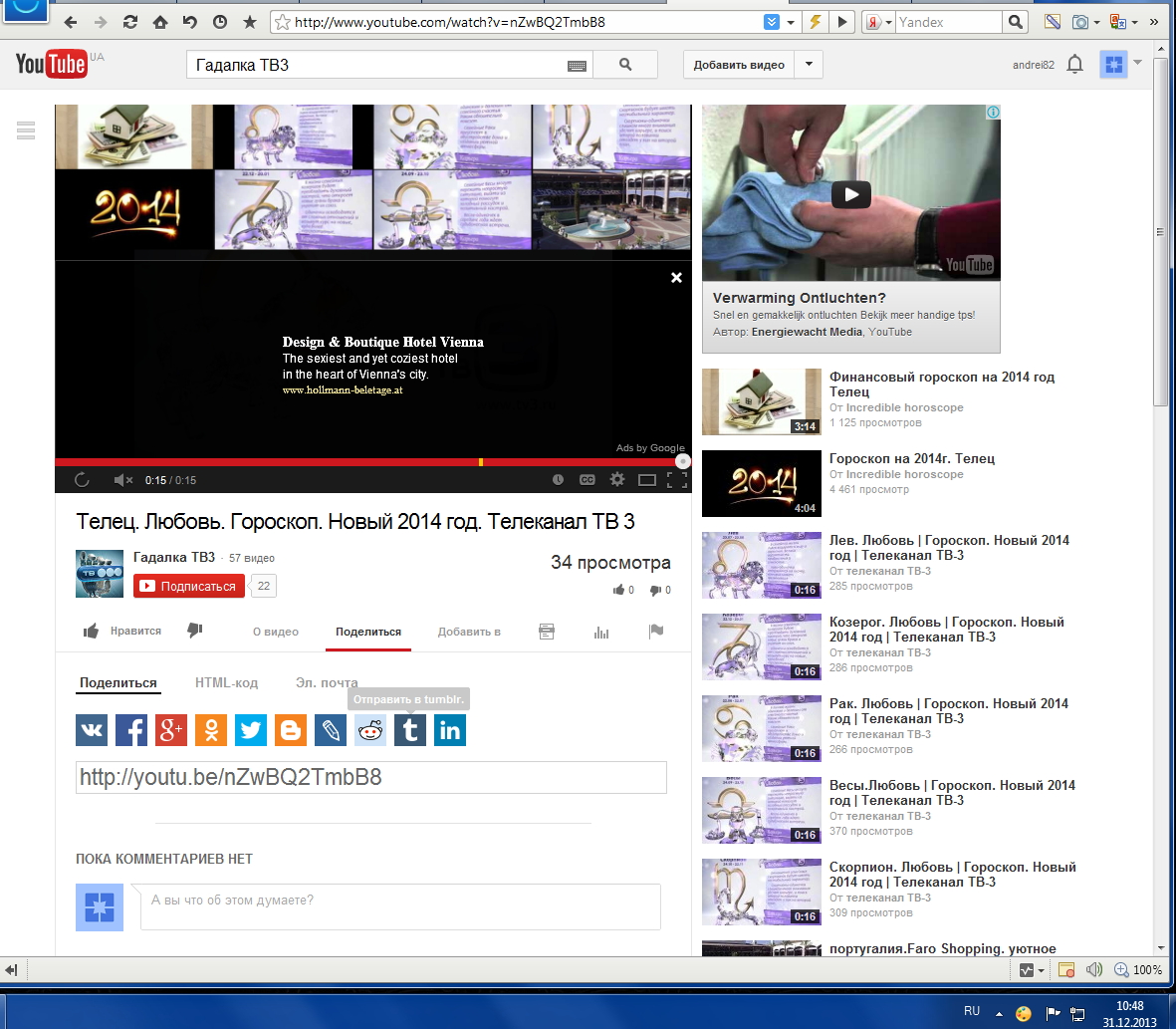Unmute the video player
Viewport: 1176px width, 1029px height.
point(123,480)
